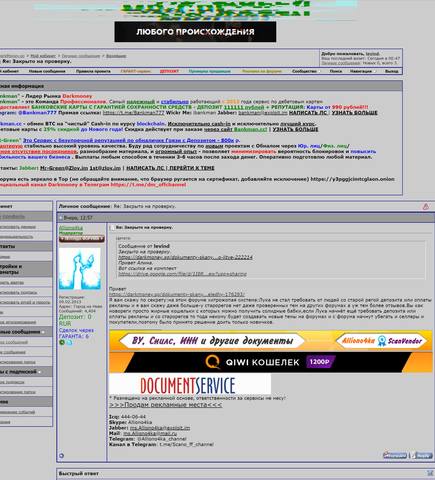This screenshot has width=435, height=480.
Task: Collapse the subscriptions sidebar section ending in 'с подпиской'
Action: point(39,372)
